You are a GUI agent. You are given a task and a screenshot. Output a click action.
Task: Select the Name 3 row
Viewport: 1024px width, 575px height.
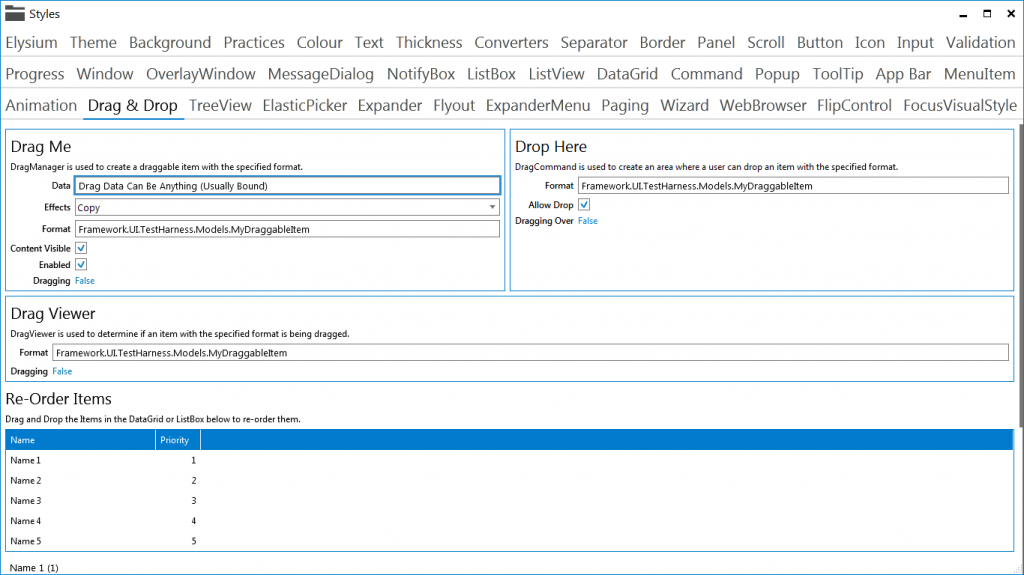click(x=509, y=501)
